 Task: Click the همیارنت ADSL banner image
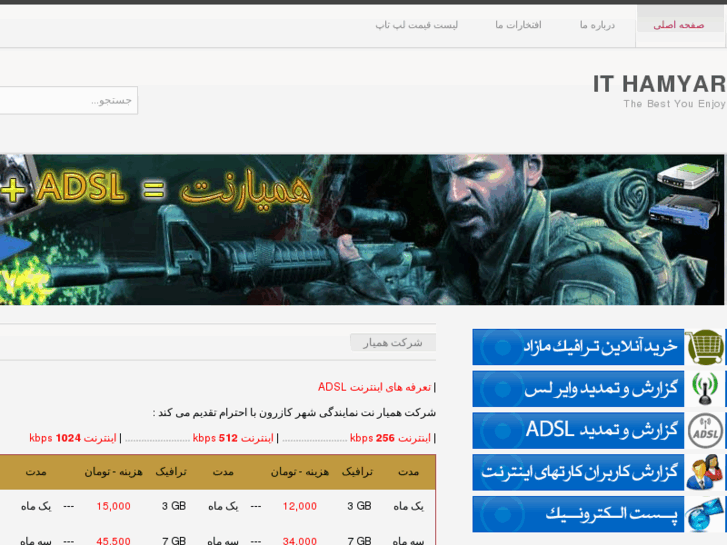[x=362, y=230]
